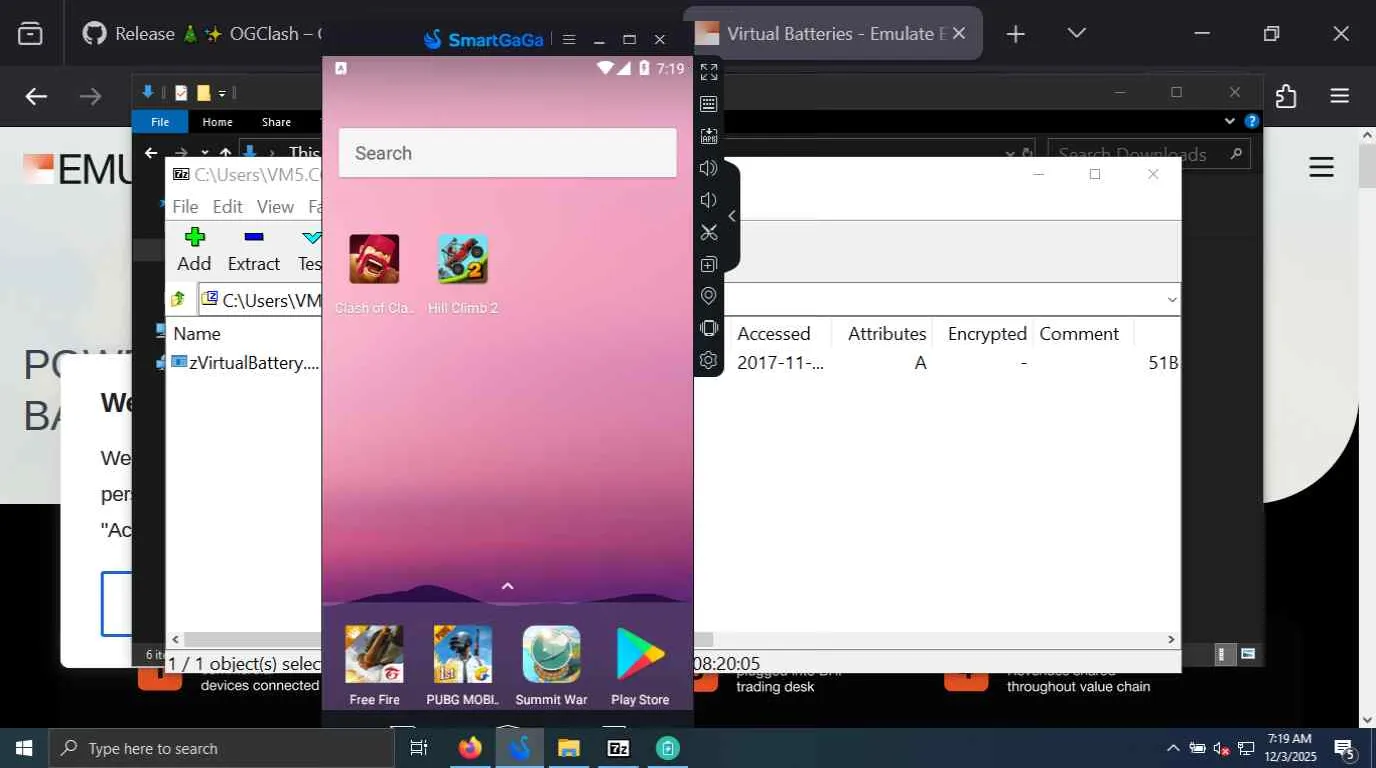The height and width of the screenshot is (768, 1376).
Task: Click the Android home screen Search field
Action: coord(508,153)
